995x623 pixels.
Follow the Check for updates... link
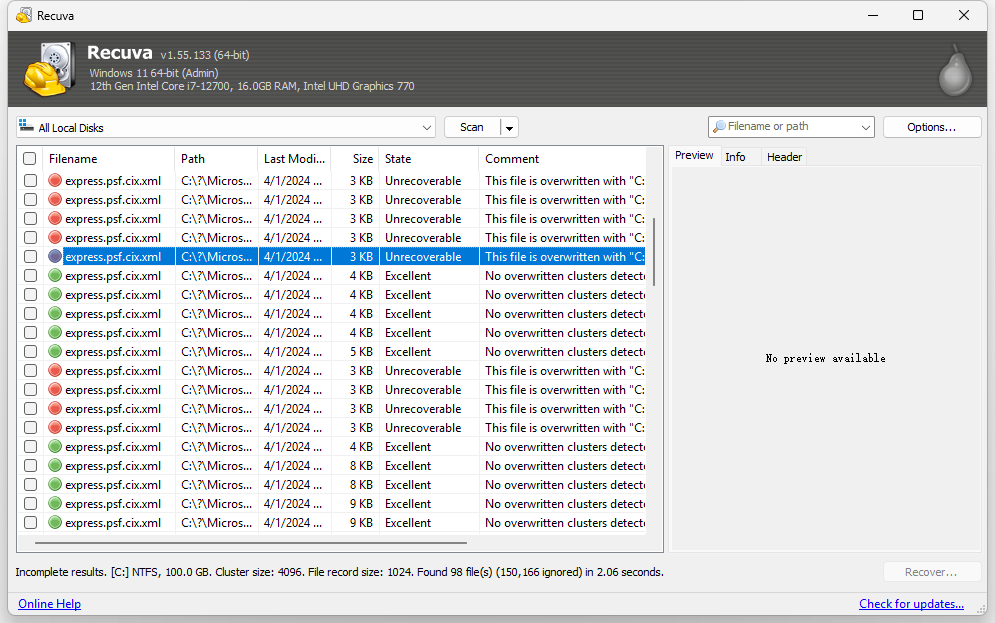click(x=911, y=604)
